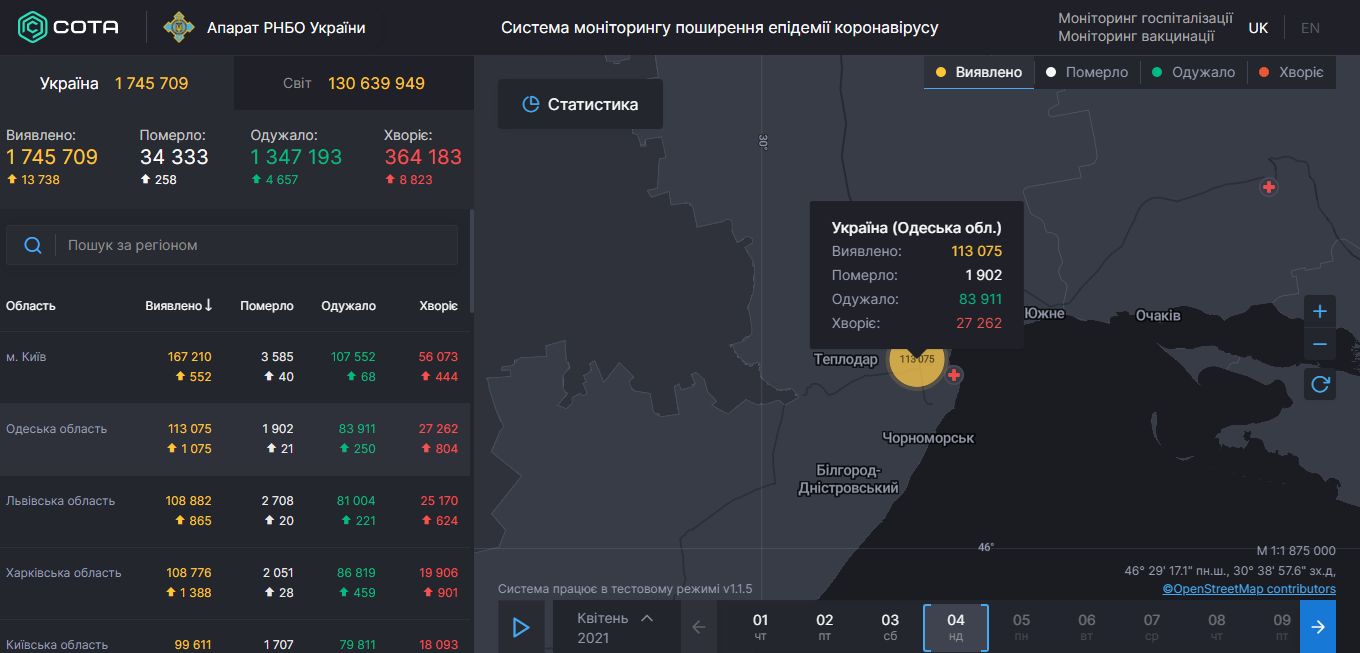Select April 01 on the date timeline
This screenshot has height=653, width=1360.
pyautogui.click(x=761, y=627)
